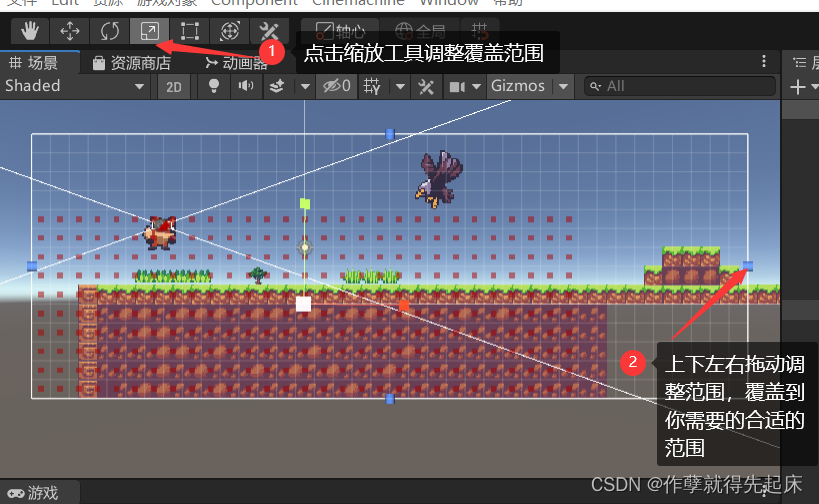Viewport: 819px width, 504px height.
Task: Select the small tree sprite
Action: 258,275
